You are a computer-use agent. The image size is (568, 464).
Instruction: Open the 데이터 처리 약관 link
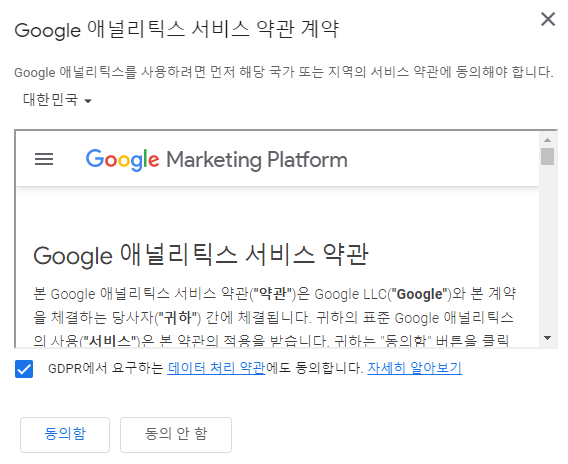[x=216, y=368]
